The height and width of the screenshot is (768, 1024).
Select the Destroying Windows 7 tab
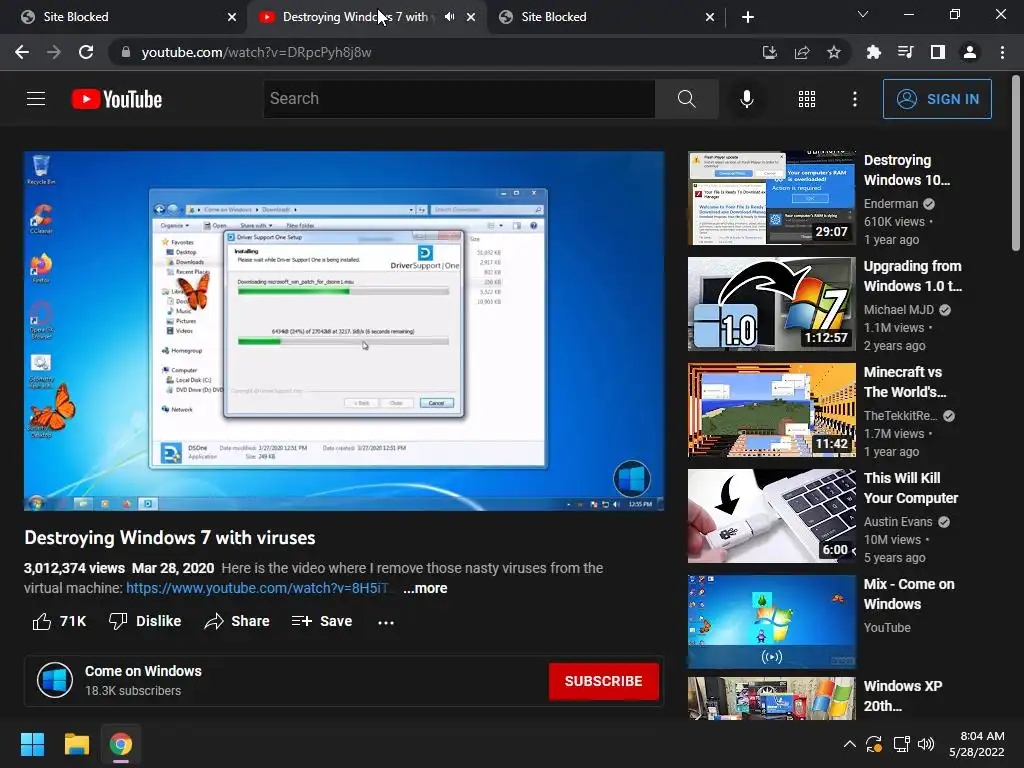(x=356, y=17)
